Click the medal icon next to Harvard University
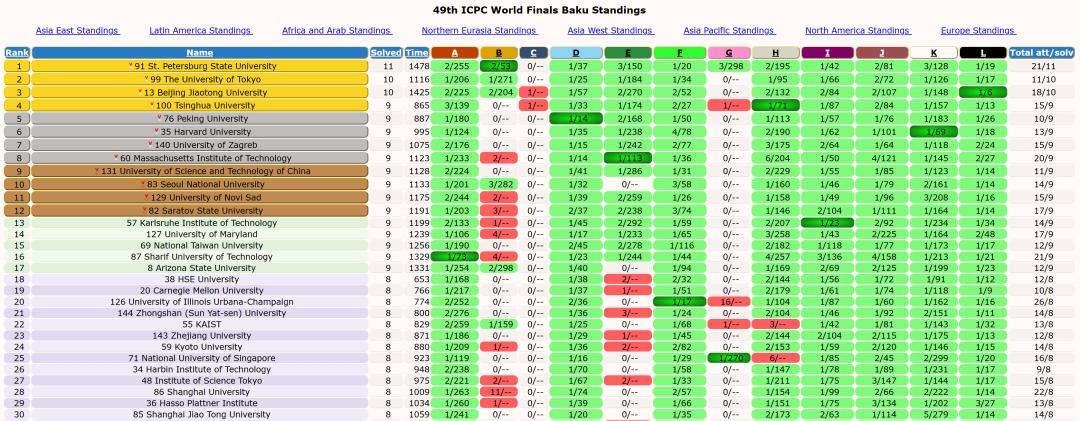 point(158,131)
